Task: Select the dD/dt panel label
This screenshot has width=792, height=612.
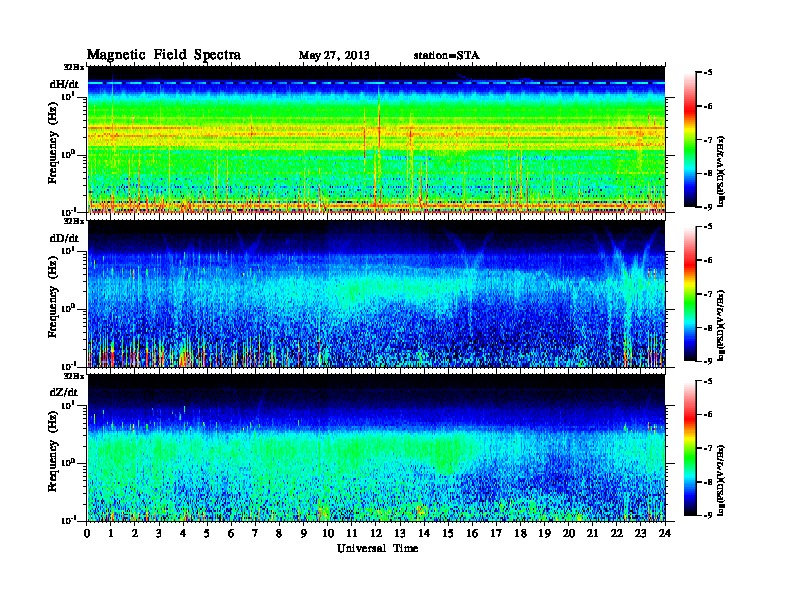Action: pos(64,238)
